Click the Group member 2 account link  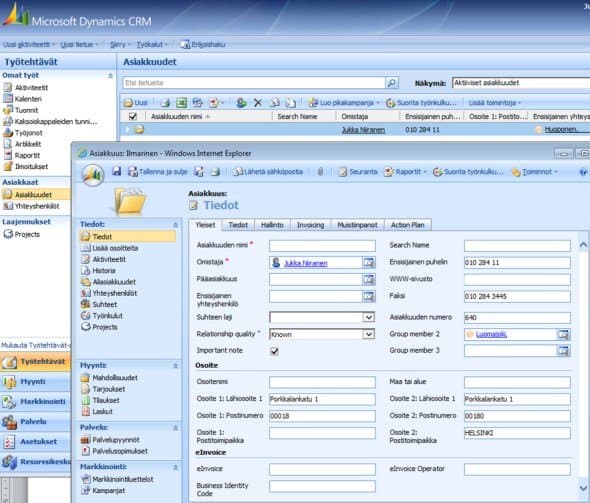(x=491, y=334)
